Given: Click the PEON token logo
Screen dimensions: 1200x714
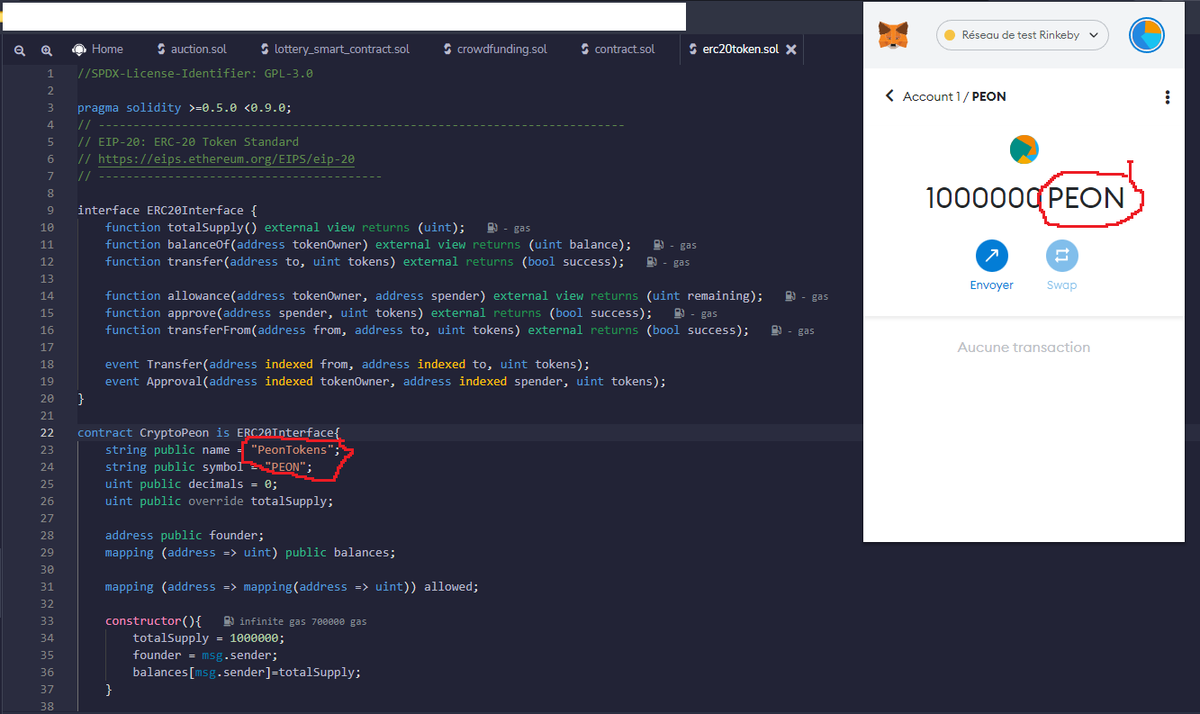Looking at the screenshot, I should point(1024,150).
